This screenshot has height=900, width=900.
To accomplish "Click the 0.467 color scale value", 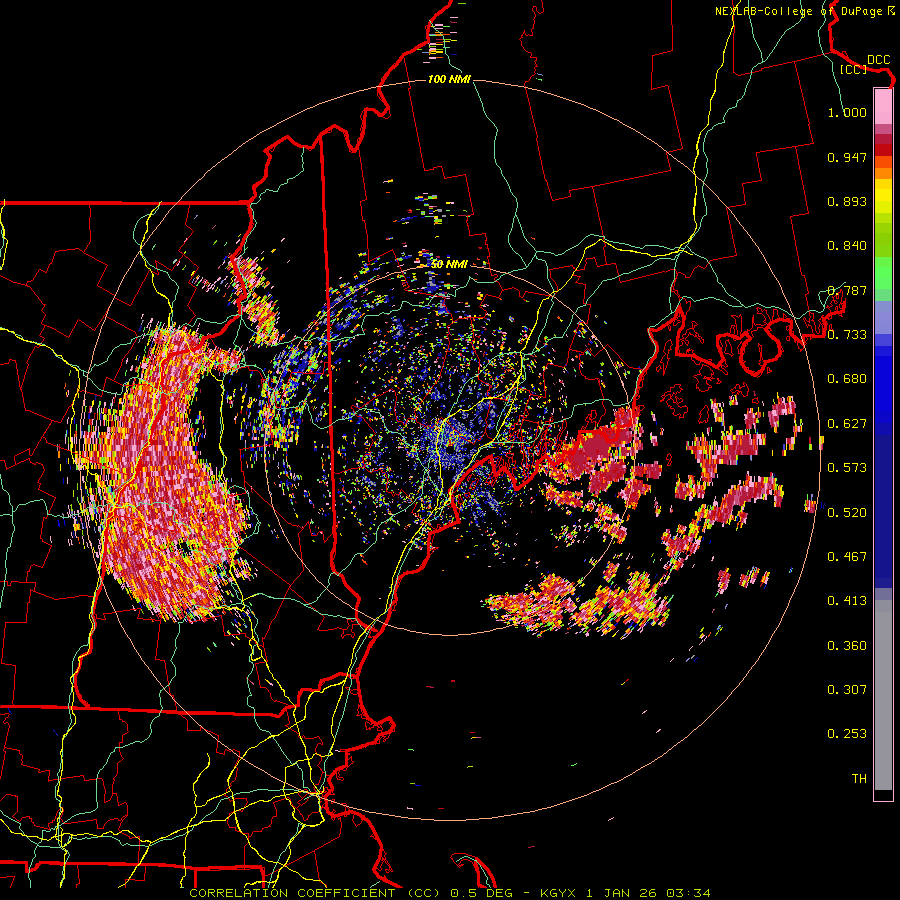I will (x=847, y=557).
